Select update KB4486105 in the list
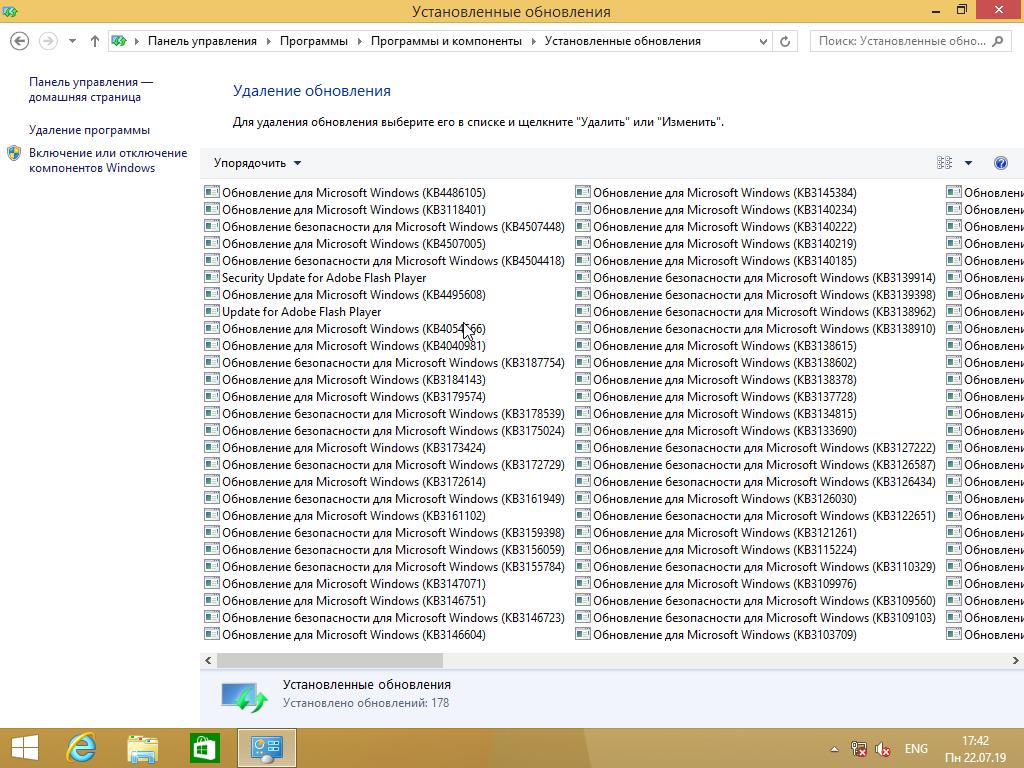 353,193
